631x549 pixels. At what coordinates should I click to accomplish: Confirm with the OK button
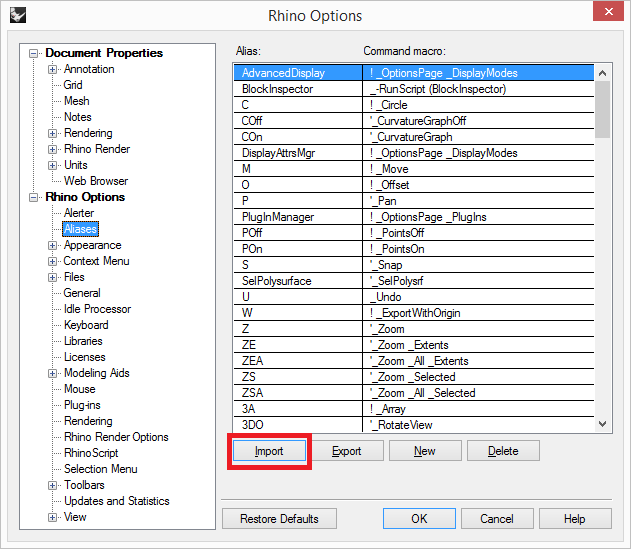click(x=419, y=518)
